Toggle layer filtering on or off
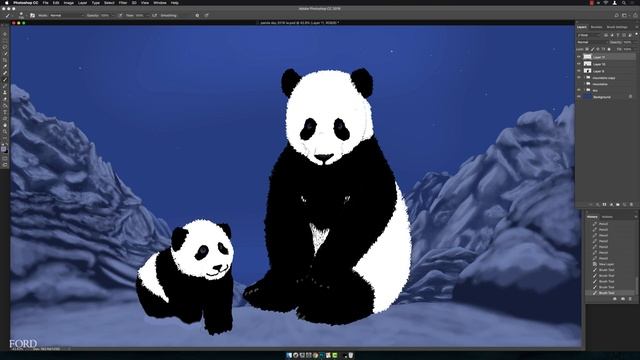 click(x=636, y=34)
